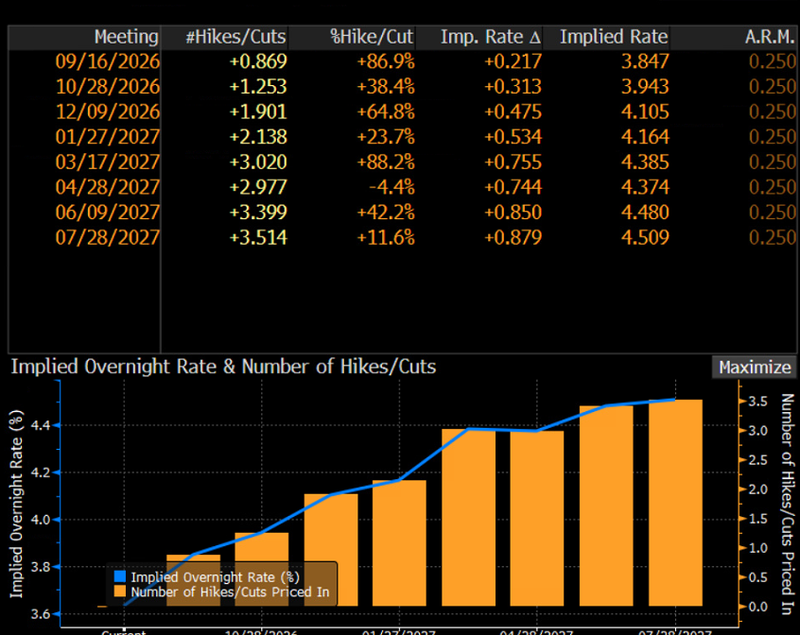Click the 4.509 implied rate value
Image resolution: width=800 pixels, height=635 pixels.
(x=645, y=238)
